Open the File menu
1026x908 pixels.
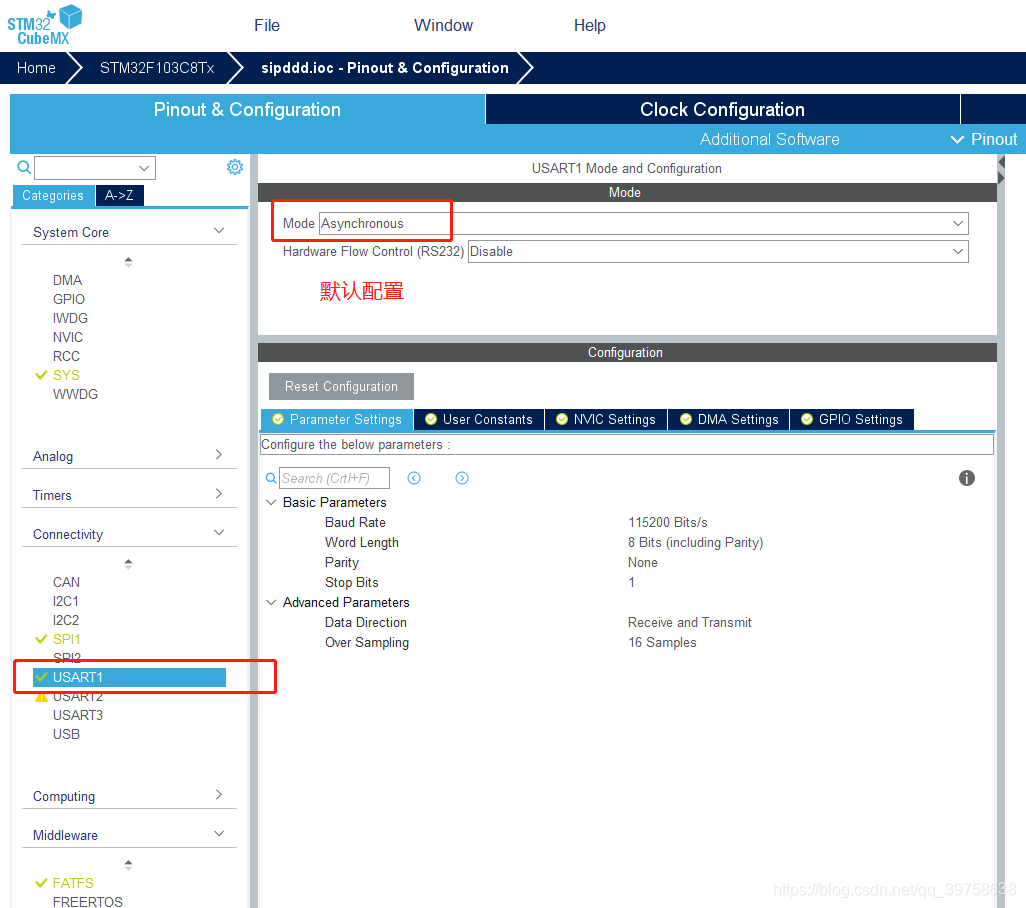click(x=267, y=26)
